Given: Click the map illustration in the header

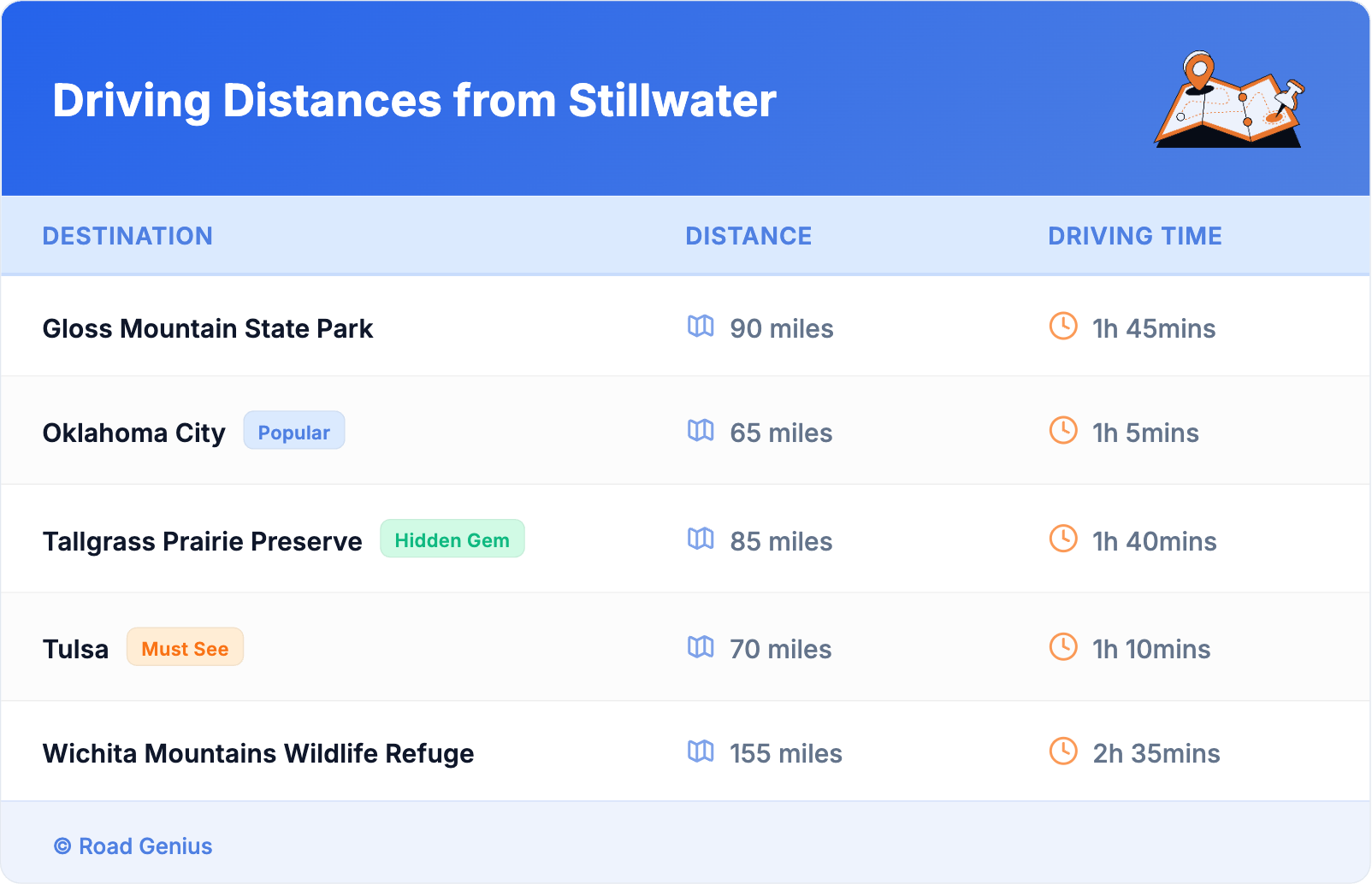Looking at the screenshot, I should [1229, 100].
